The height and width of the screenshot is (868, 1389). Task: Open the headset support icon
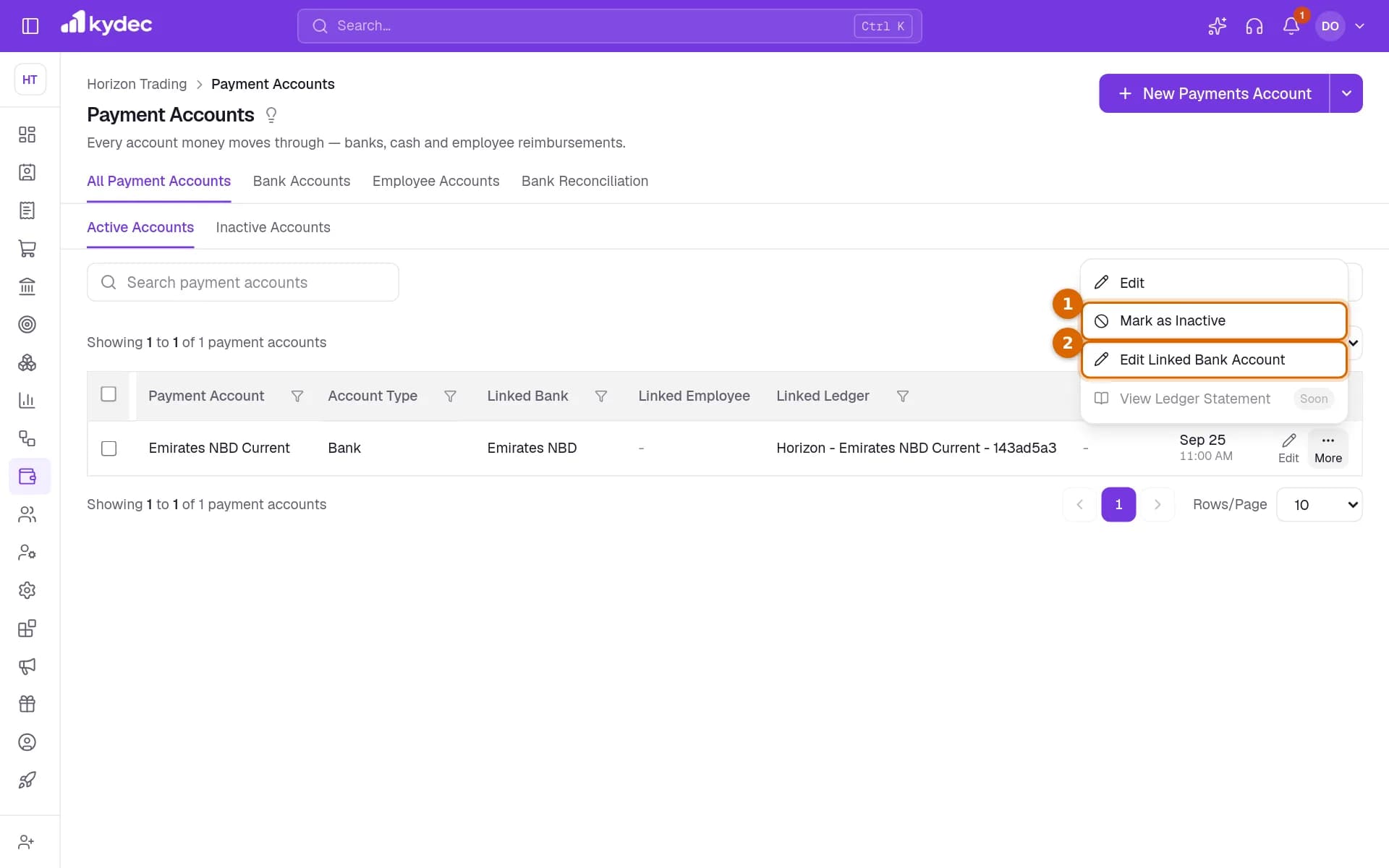(1254, 26)
